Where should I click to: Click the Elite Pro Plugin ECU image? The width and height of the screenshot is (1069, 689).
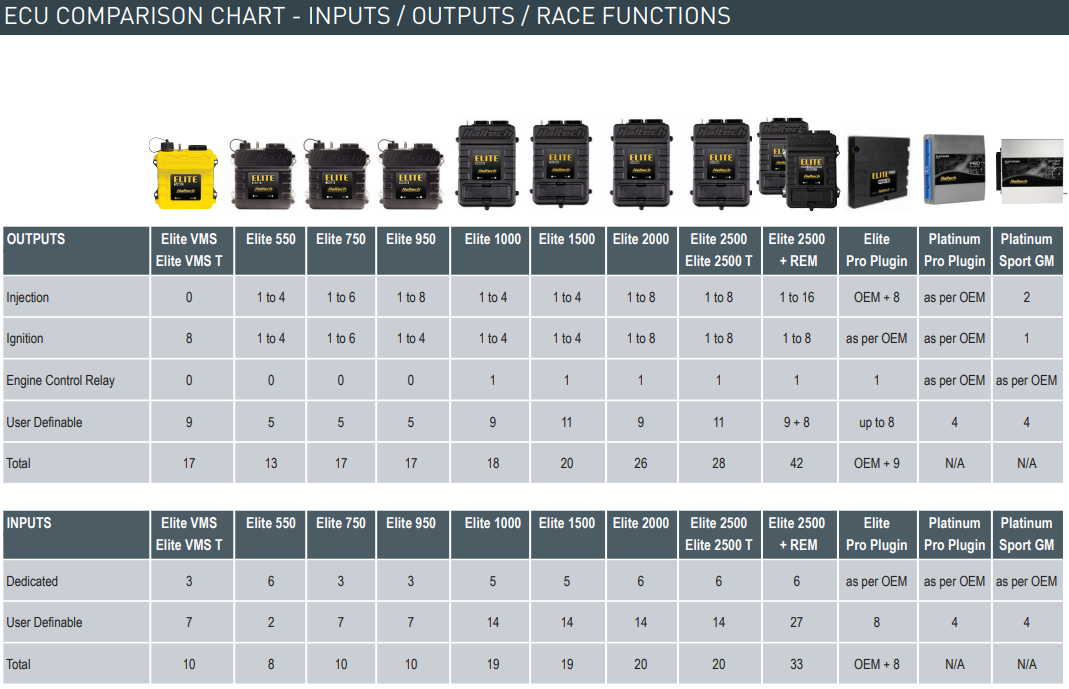(x=878, y=172)
